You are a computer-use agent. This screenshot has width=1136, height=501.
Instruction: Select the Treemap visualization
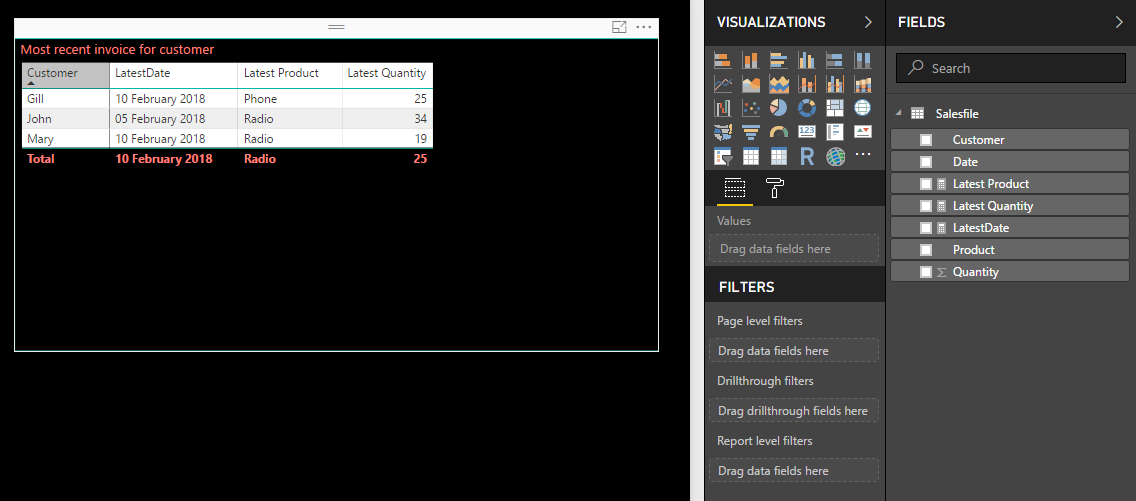click(835, 109)
